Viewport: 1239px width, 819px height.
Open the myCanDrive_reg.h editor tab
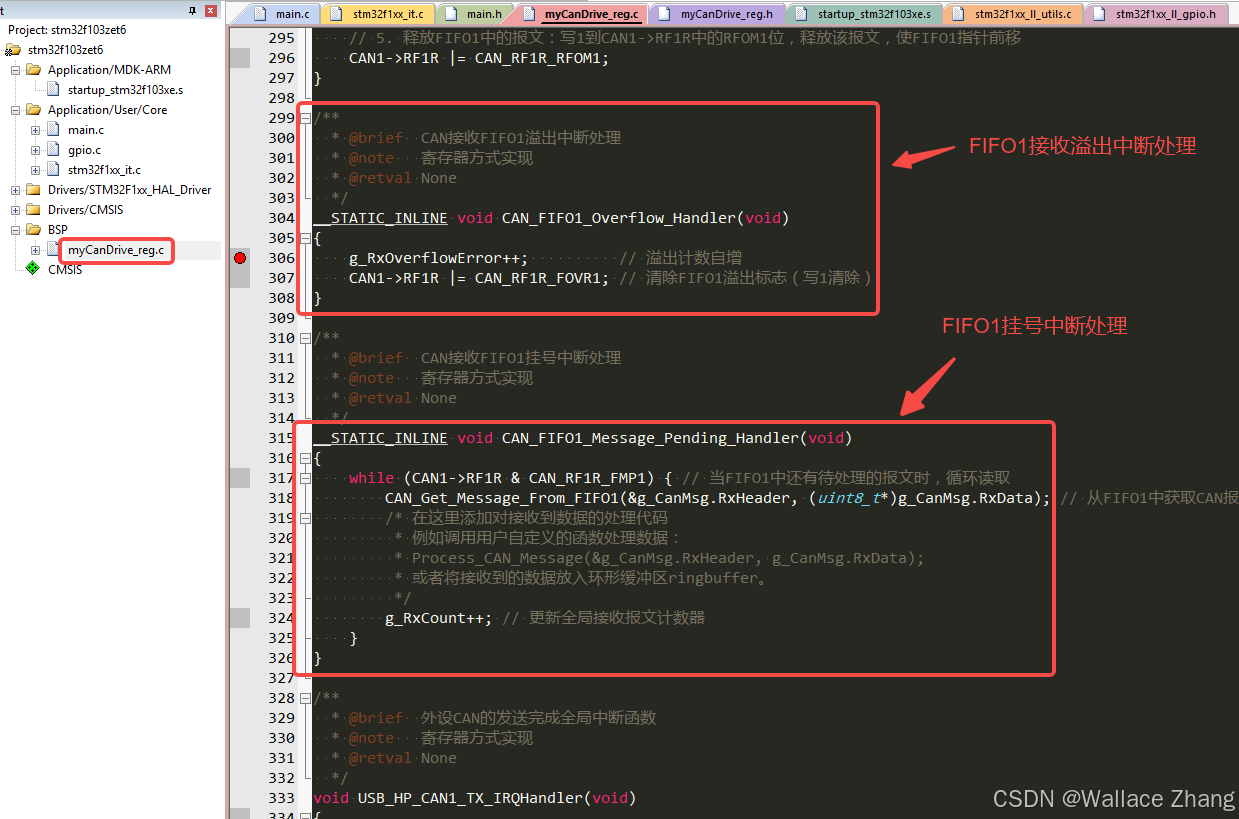tap(717, 14)
